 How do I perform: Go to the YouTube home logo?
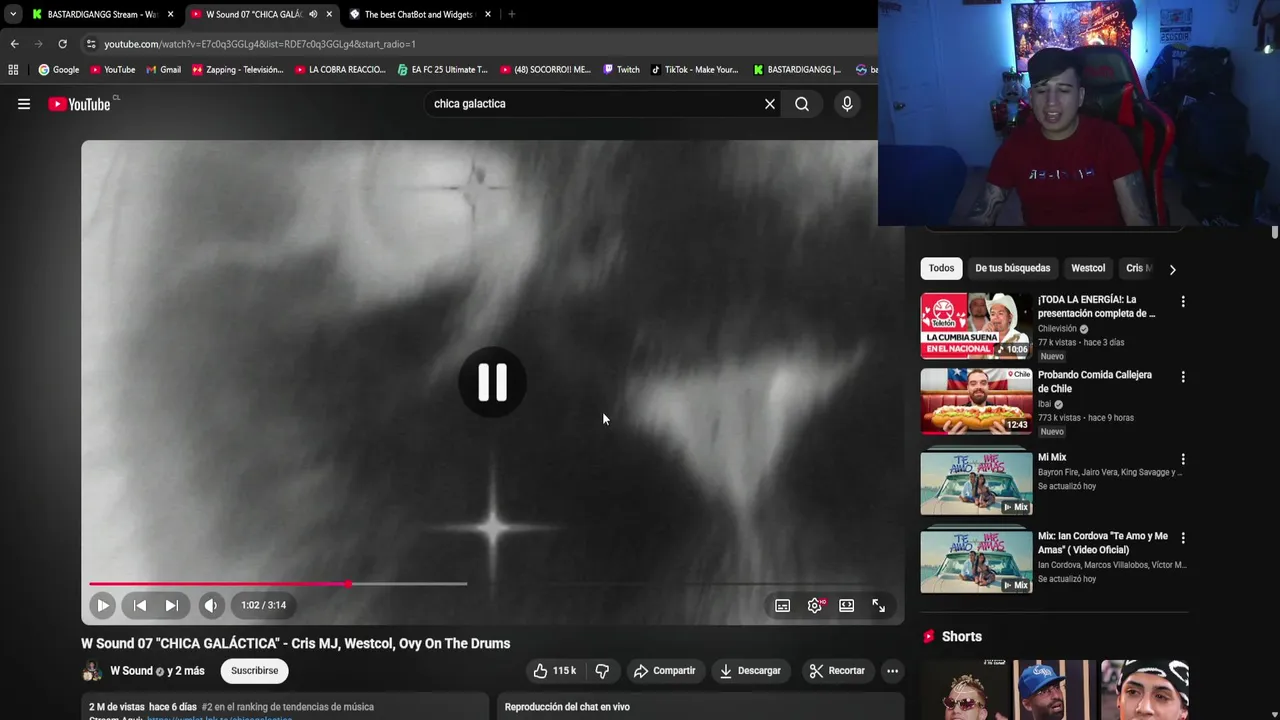[80, 104]
